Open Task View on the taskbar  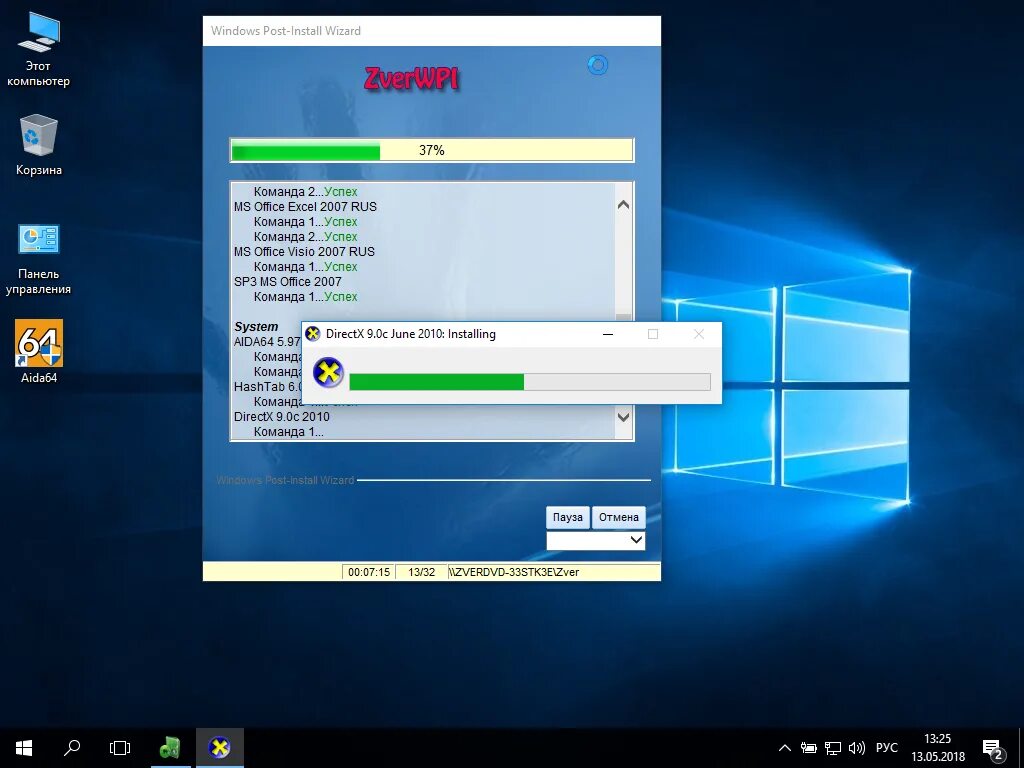click(x=120, y=748)
